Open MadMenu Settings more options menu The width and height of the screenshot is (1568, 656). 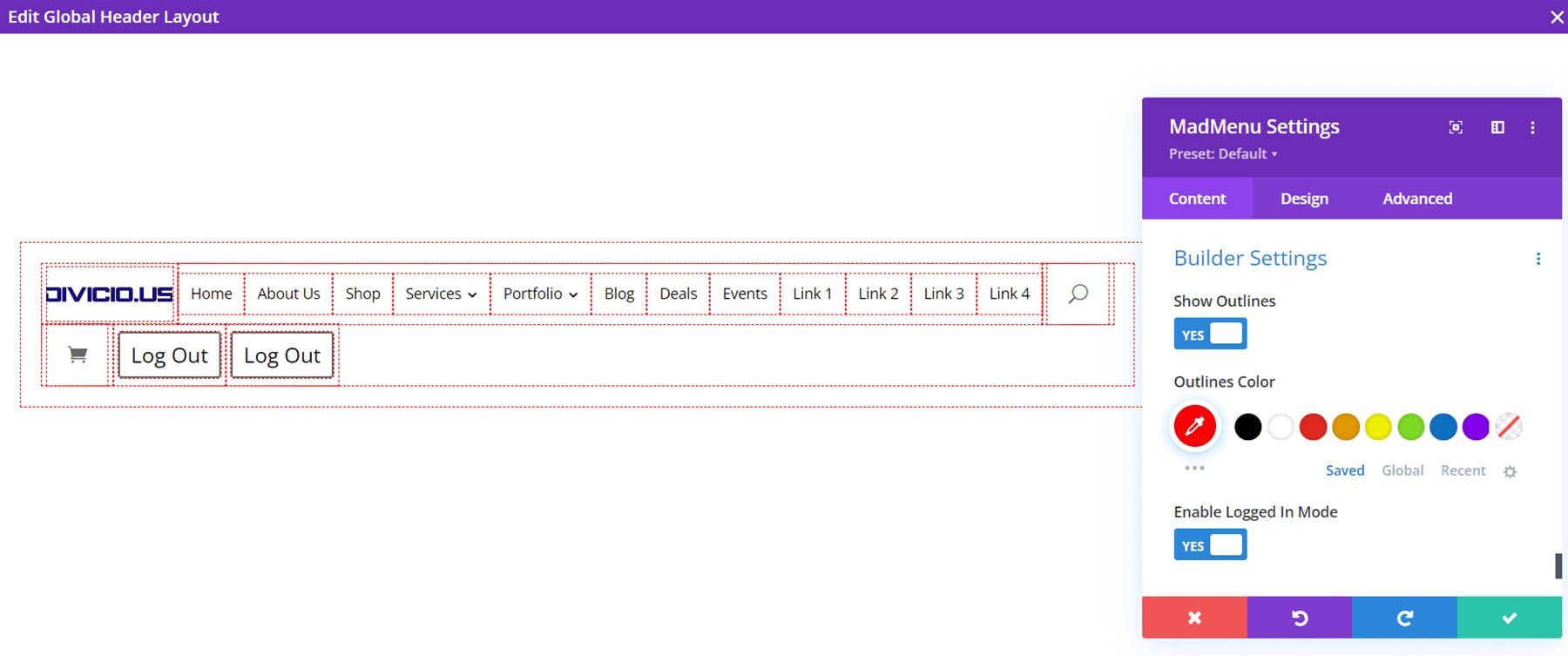point(1532,127)
